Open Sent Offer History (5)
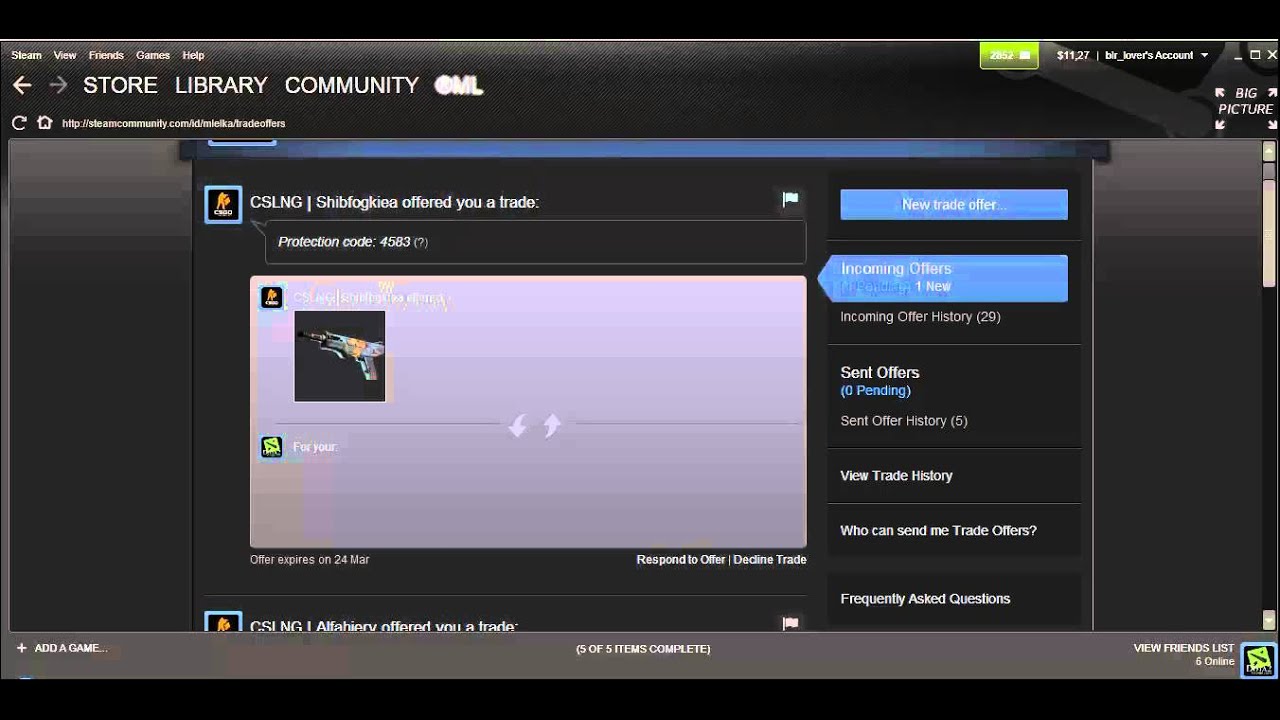This screenshot has height=720, width=1280. (x=904, y=421)
